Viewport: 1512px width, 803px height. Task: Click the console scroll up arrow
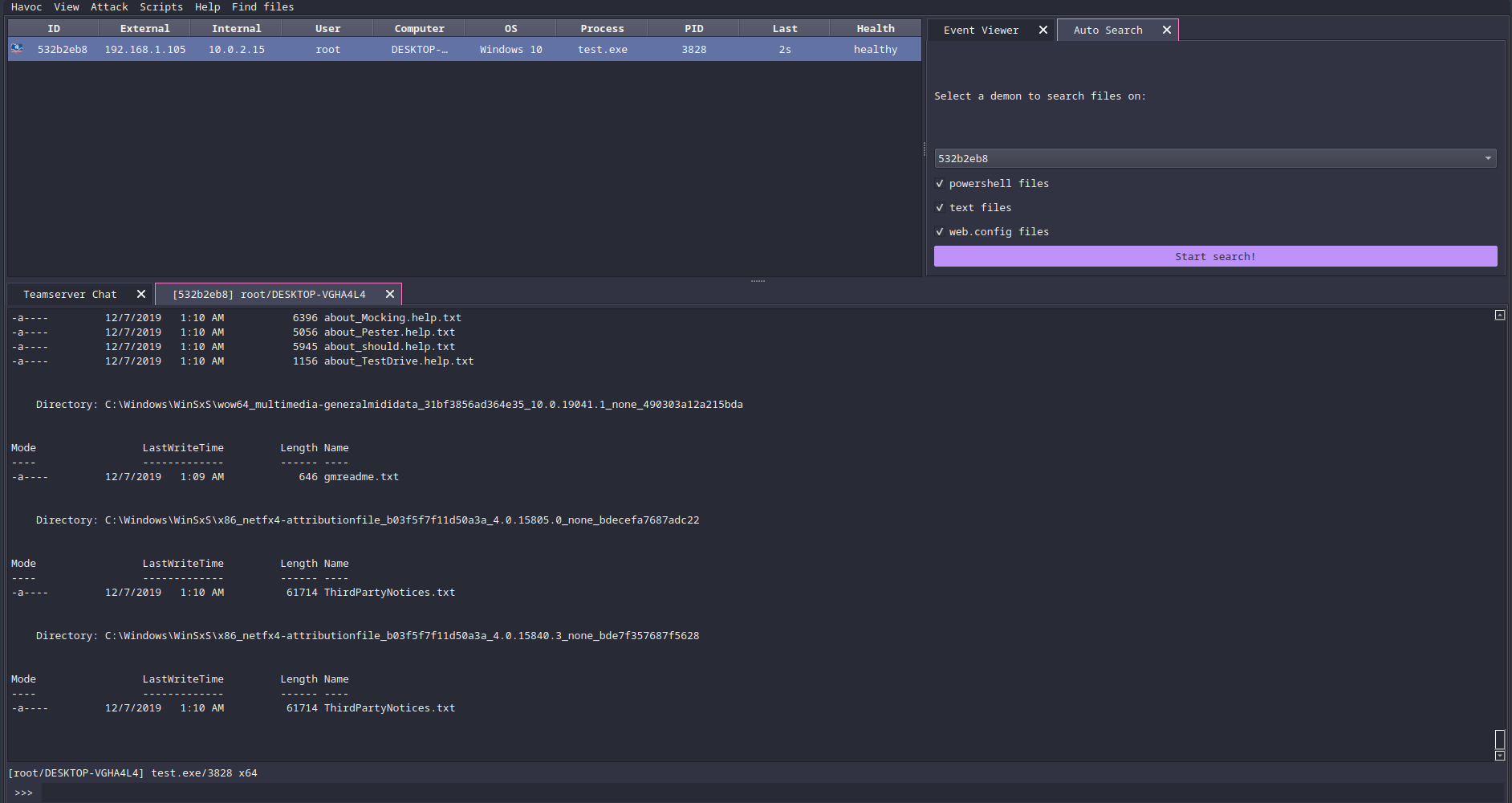click(x=1499, y=316)
